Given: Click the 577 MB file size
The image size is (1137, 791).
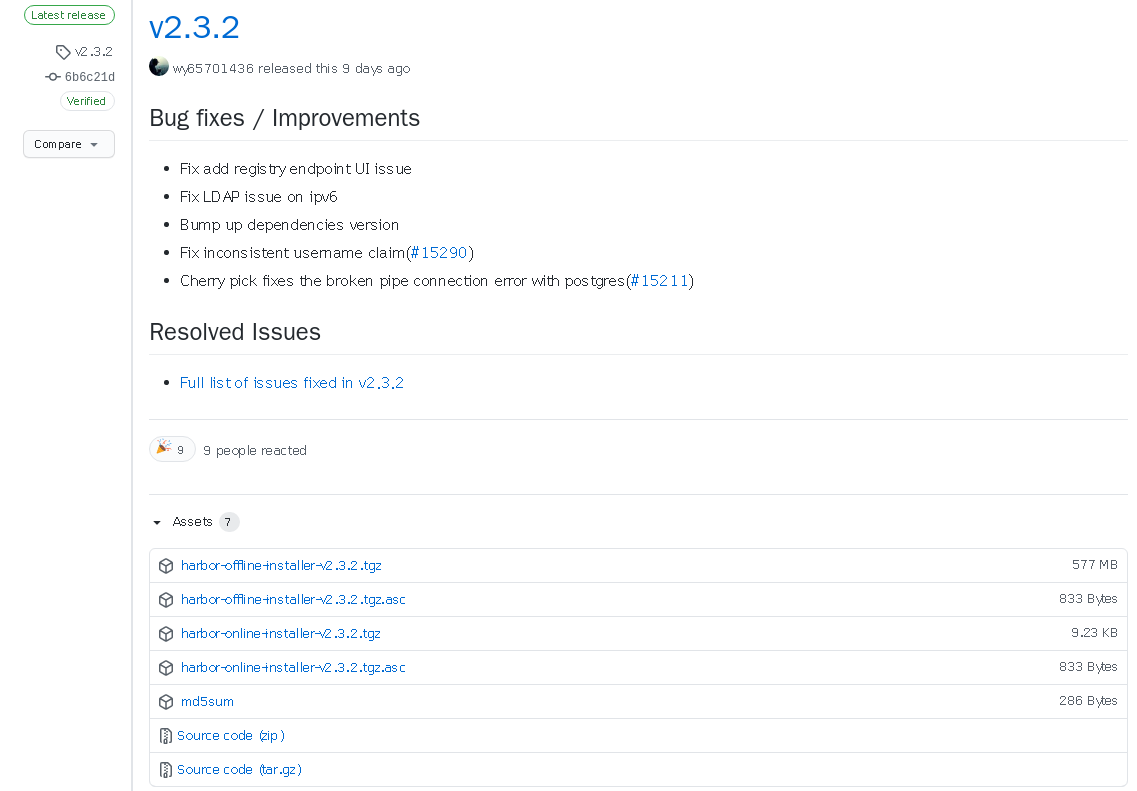Looking at the screenshot, I should pos(1094,565).
